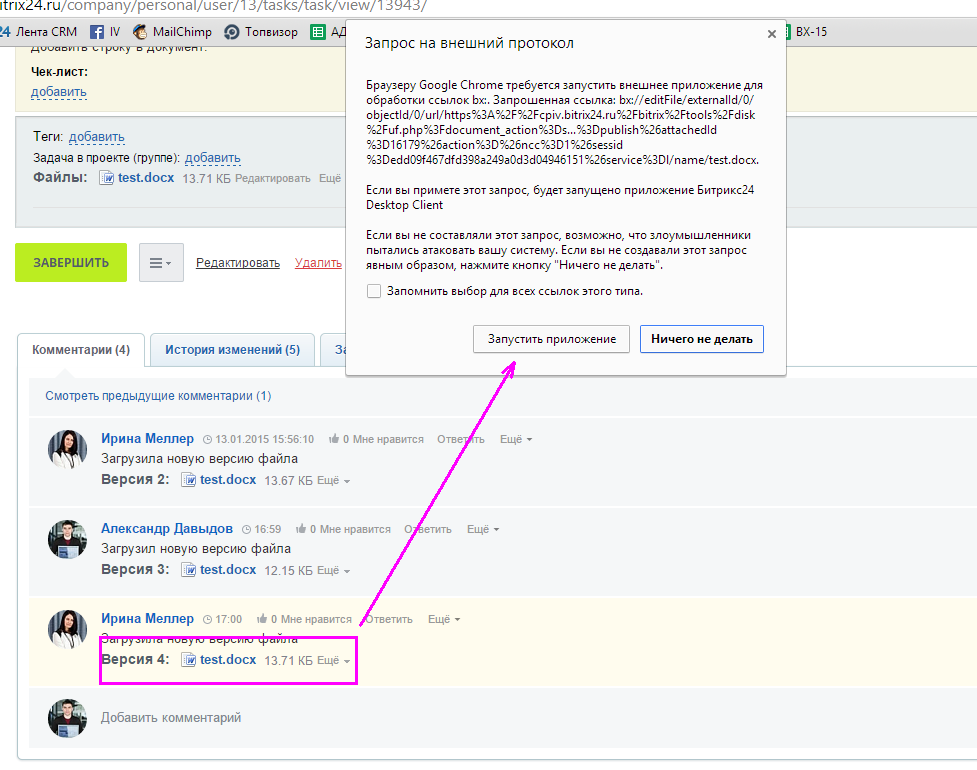Expand Ещё dropdown for Версия 3 file

(x=333, y=570)
